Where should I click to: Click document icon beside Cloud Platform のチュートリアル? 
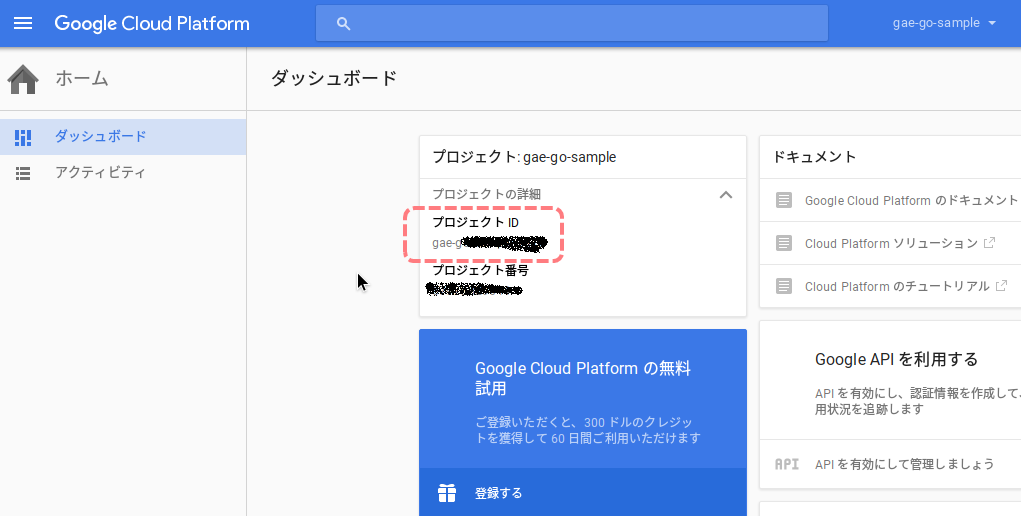click(x=784, y=287)
